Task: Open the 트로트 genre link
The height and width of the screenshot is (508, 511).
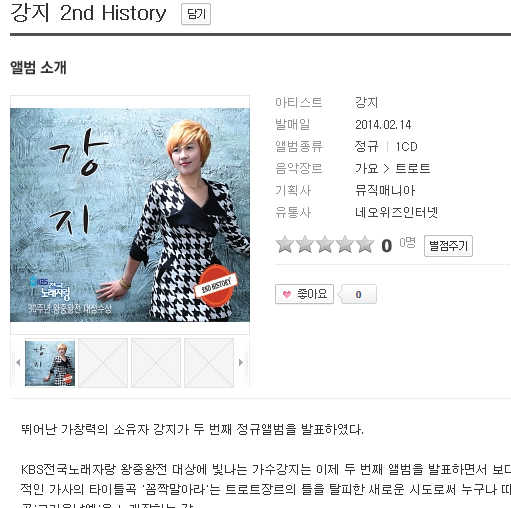Action: (x=413, y=168)
